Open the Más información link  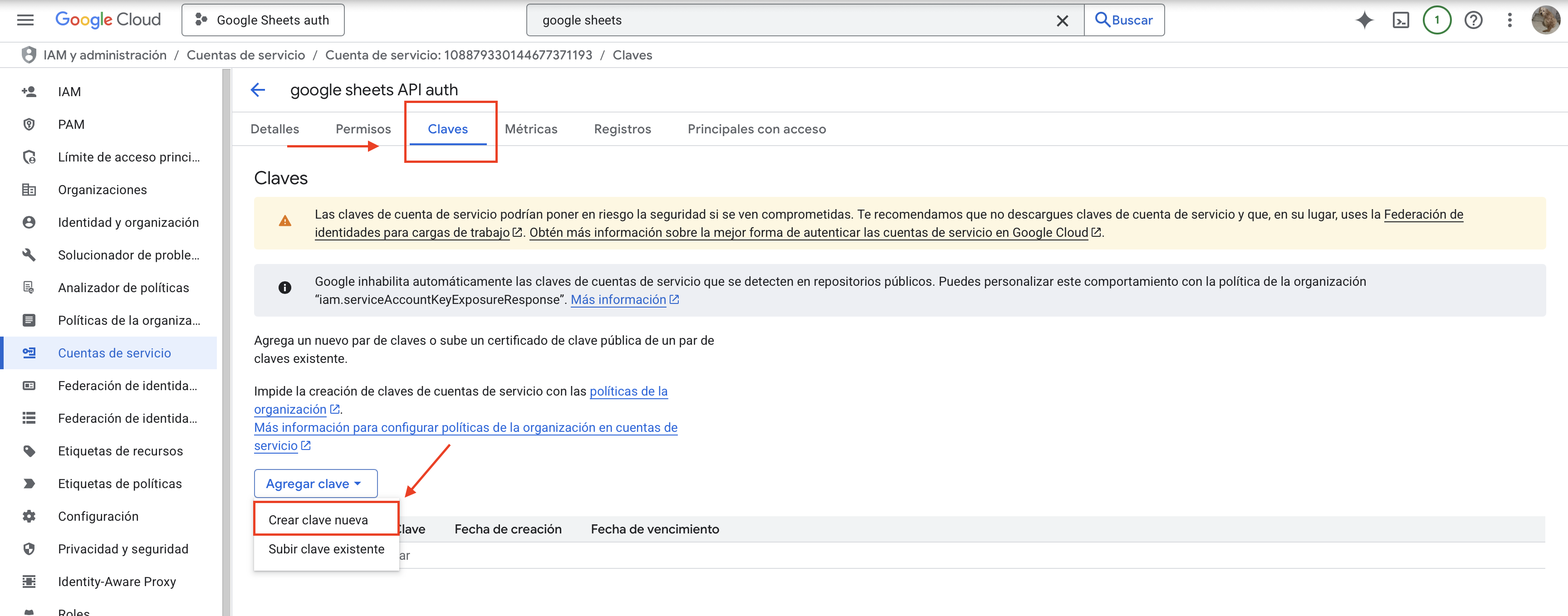pyautogui.click(x=618, y=299)
